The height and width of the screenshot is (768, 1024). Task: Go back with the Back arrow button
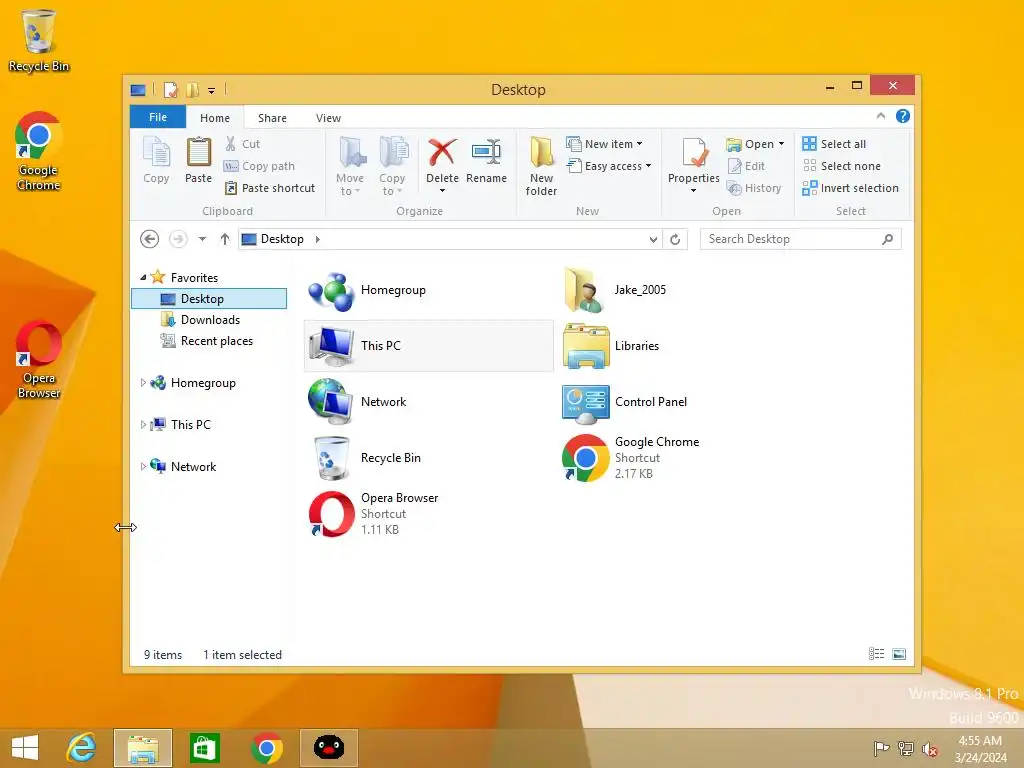coord(150,239)
